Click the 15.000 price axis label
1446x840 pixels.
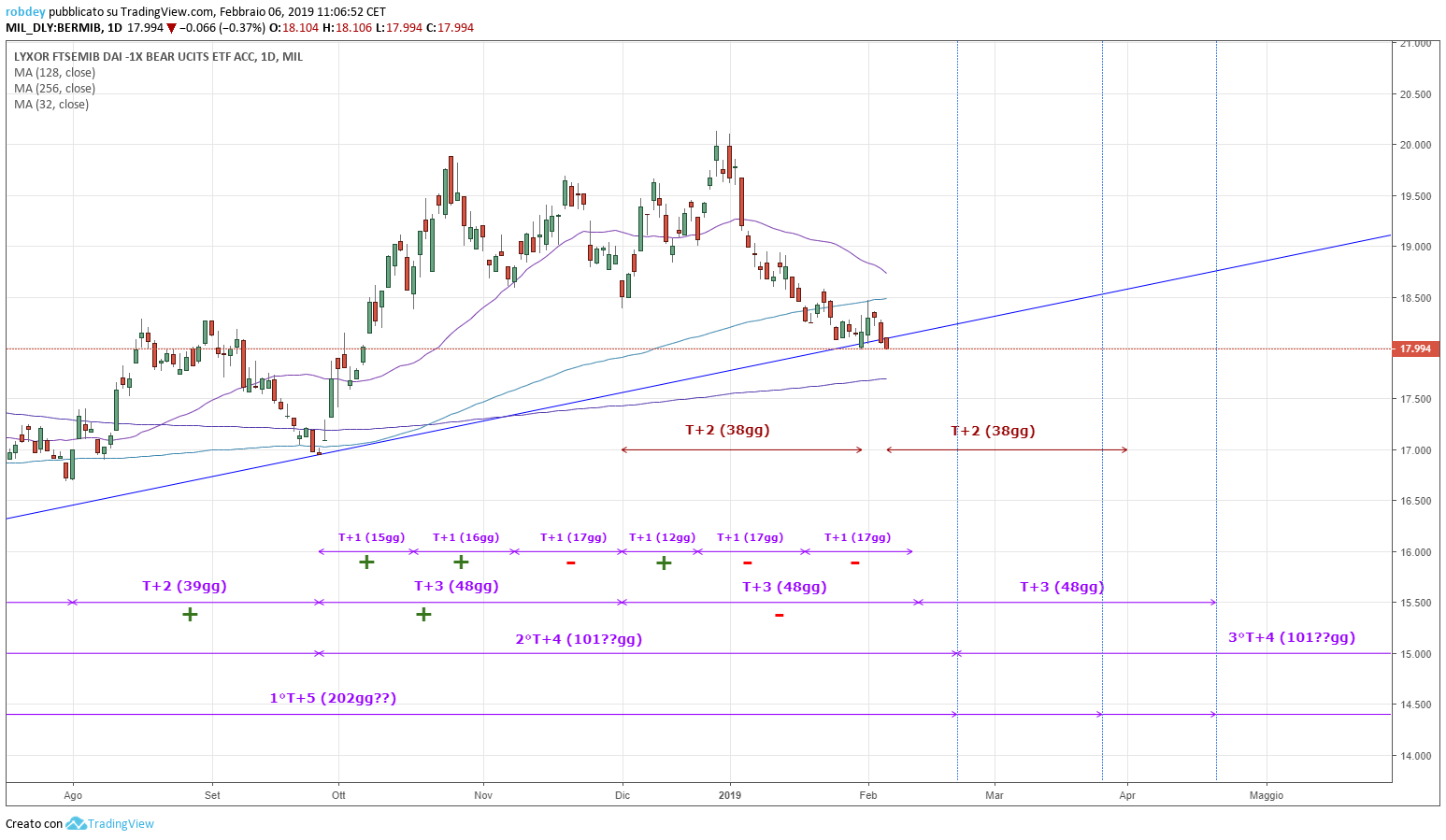pos(1415,654)
